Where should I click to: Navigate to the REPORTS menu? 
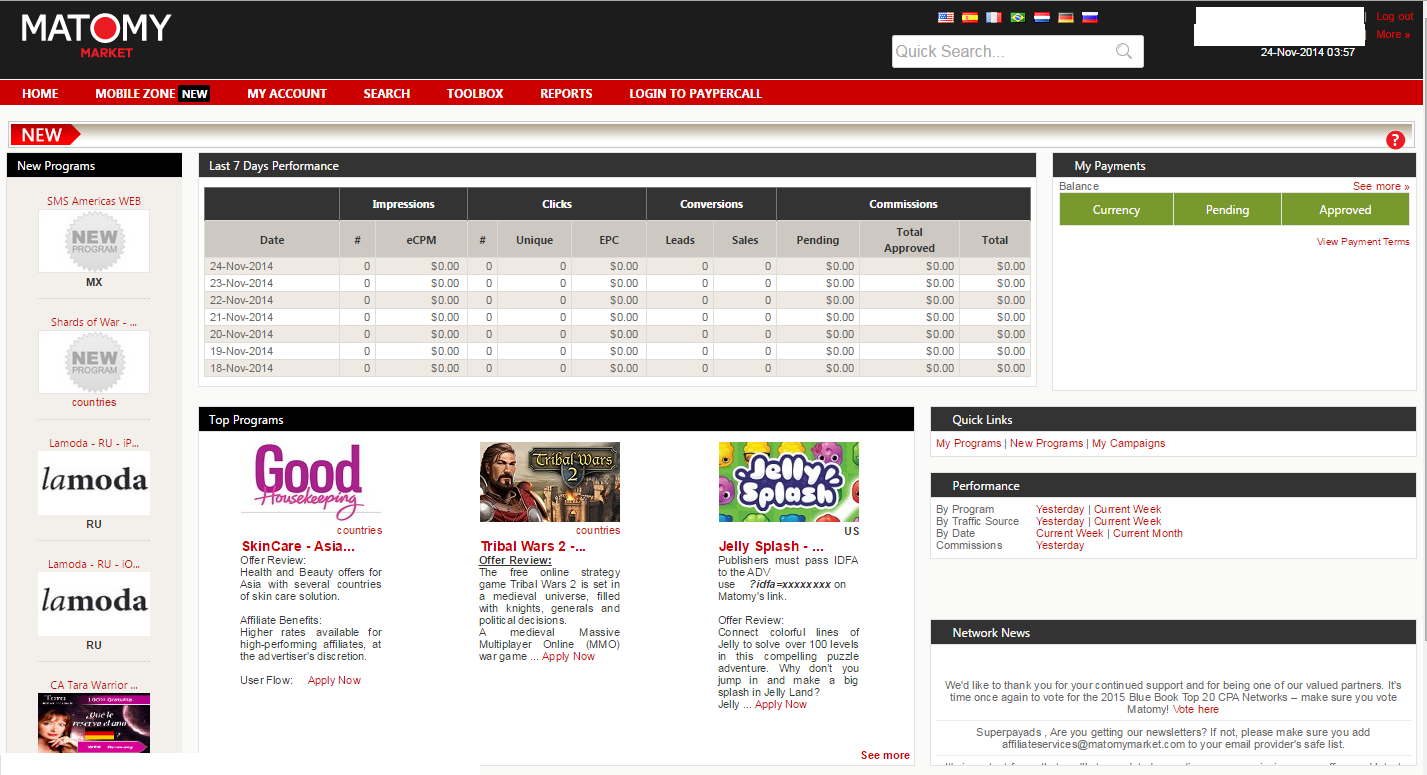click(x=566, y=93)
